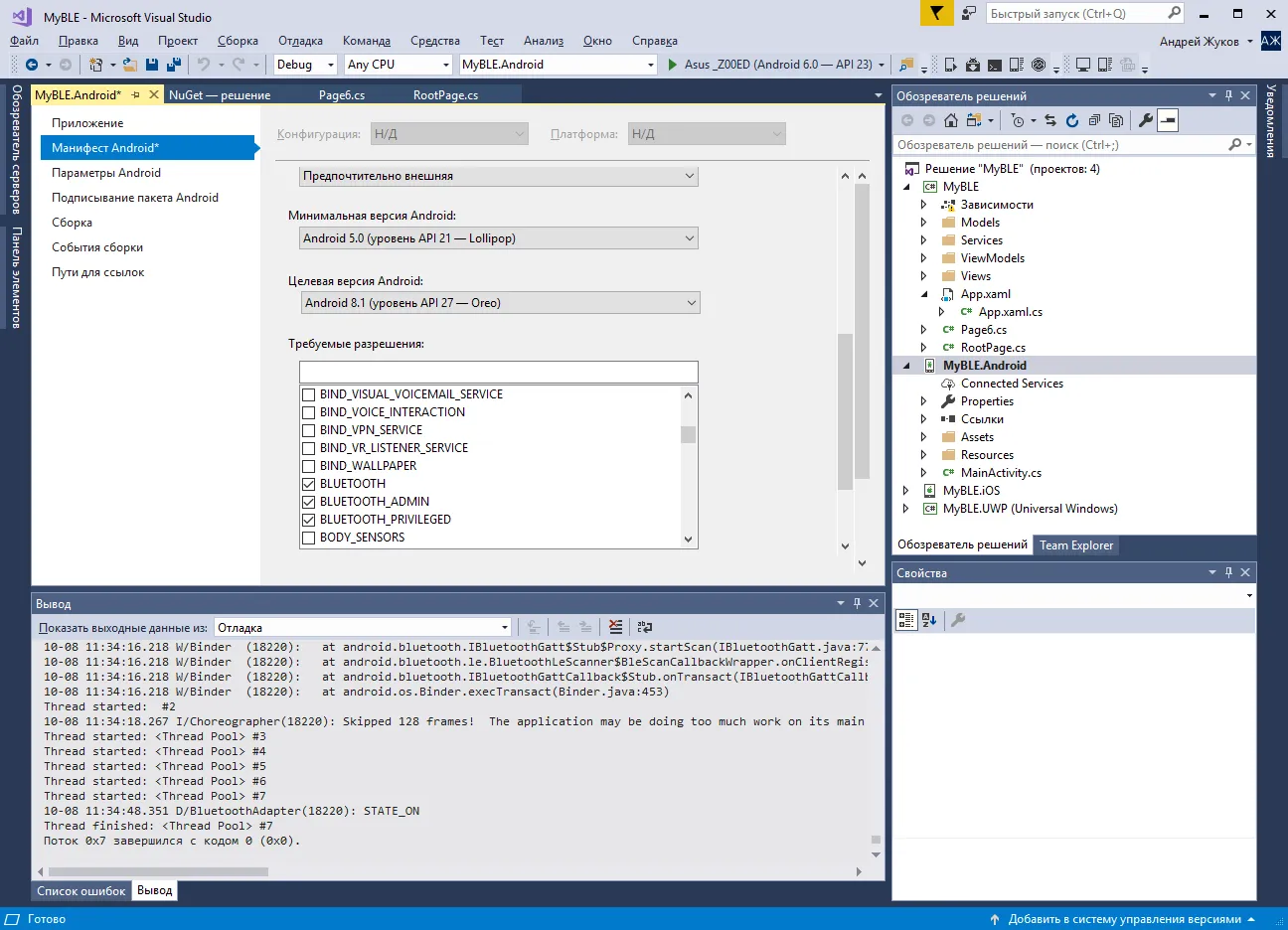Switch to the RootPage.cs tab
1288x930 pixels.
[445, 95]
